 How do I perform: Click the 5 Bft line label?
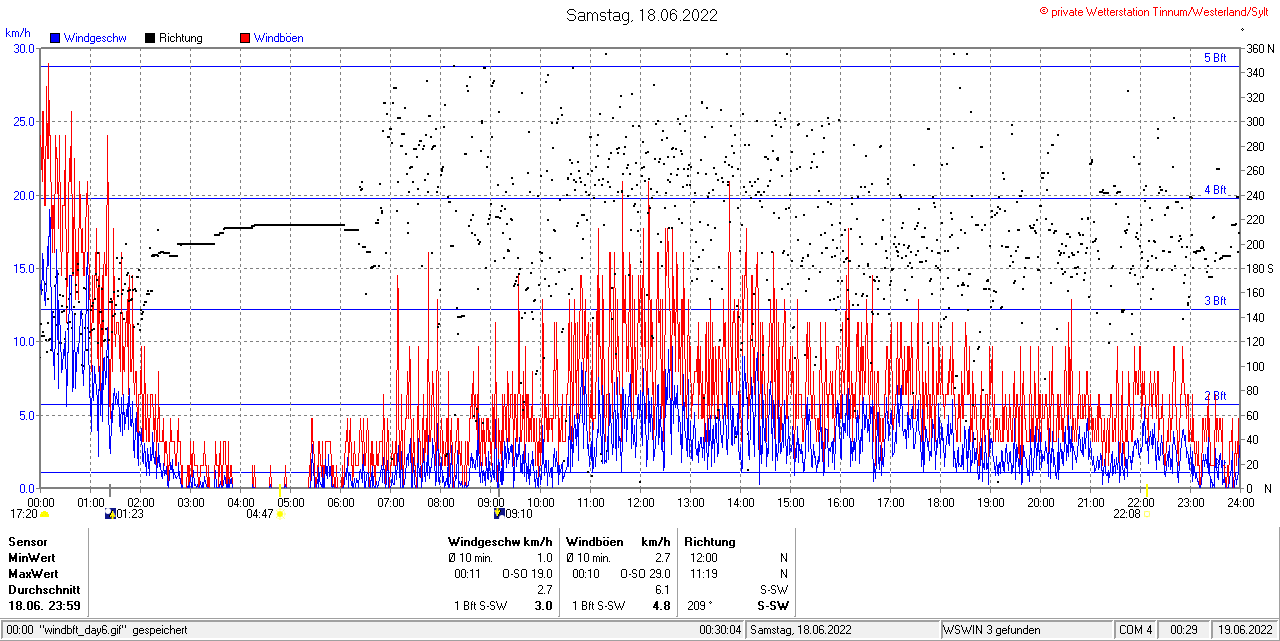(x=1215, y=58)
